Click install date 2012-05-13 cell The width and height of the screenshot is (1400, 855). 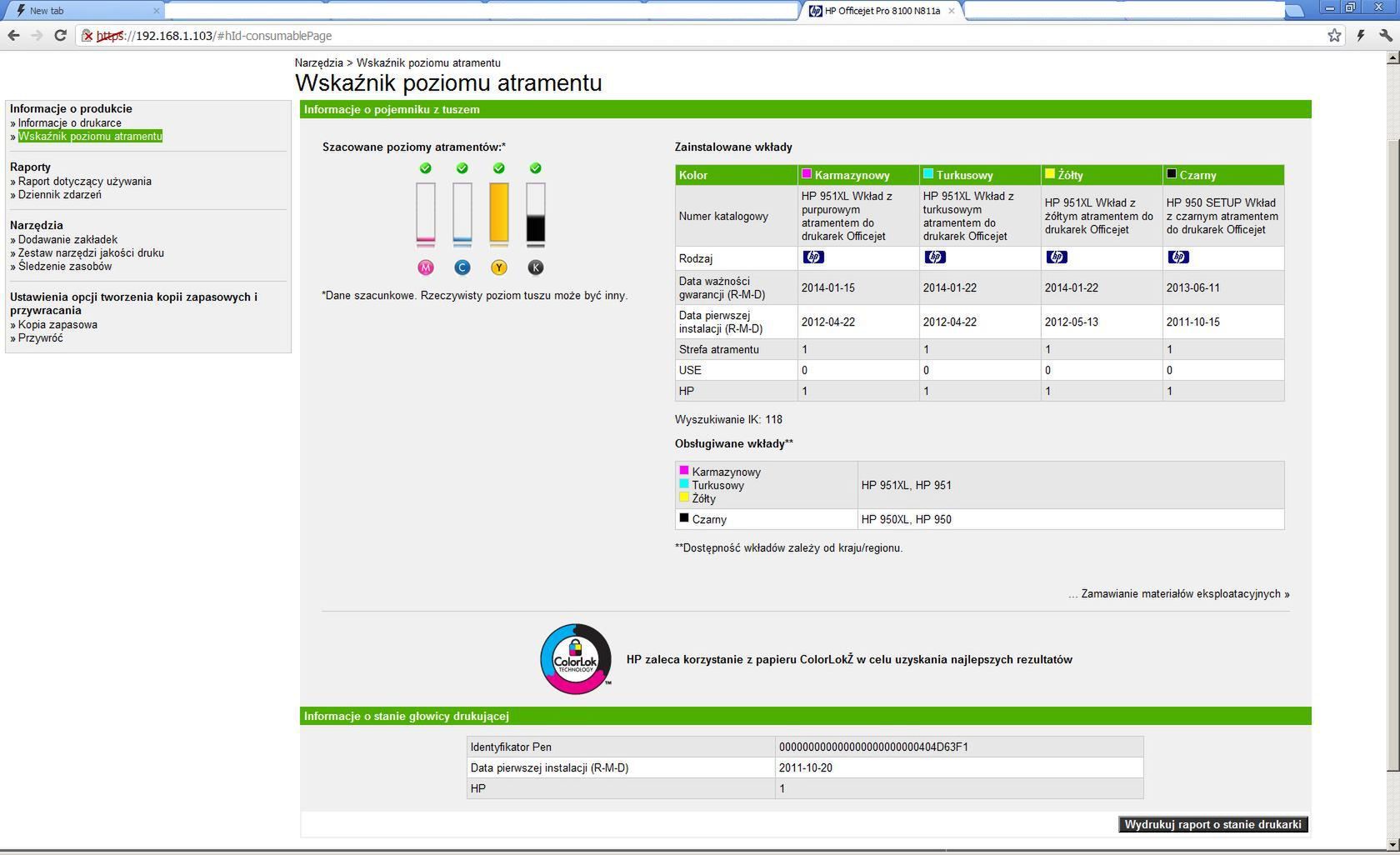1102,322
